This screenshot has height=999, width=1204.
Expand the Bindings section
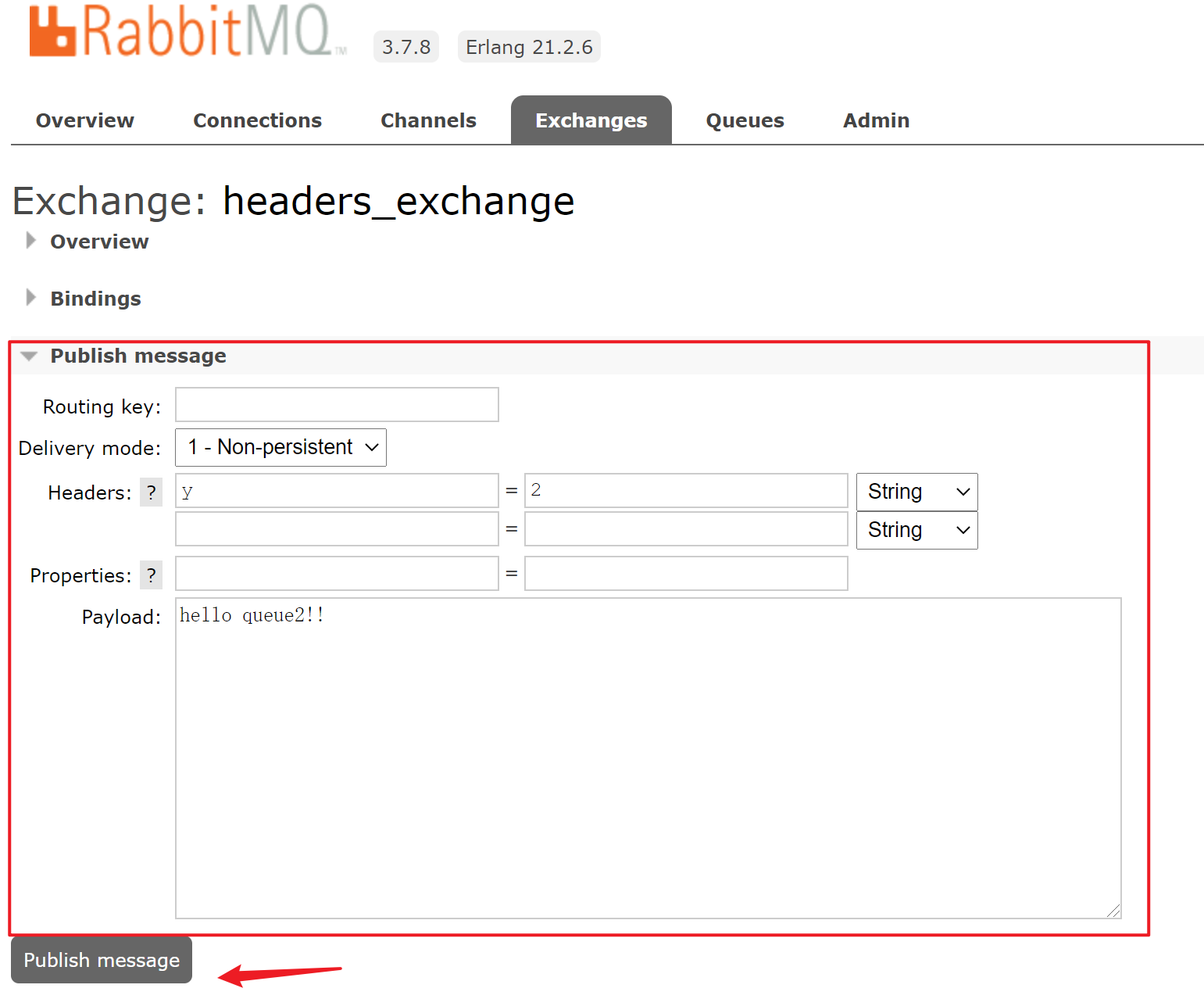[95, 299]
